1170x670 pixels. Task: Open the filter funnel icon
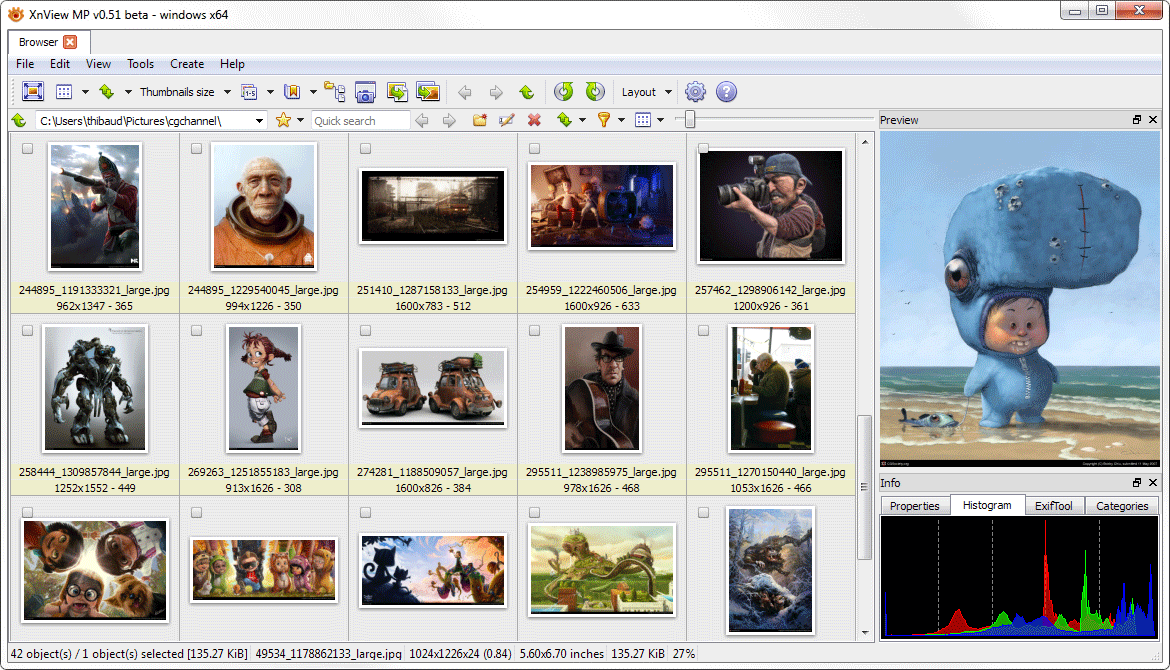pos(604,120)
